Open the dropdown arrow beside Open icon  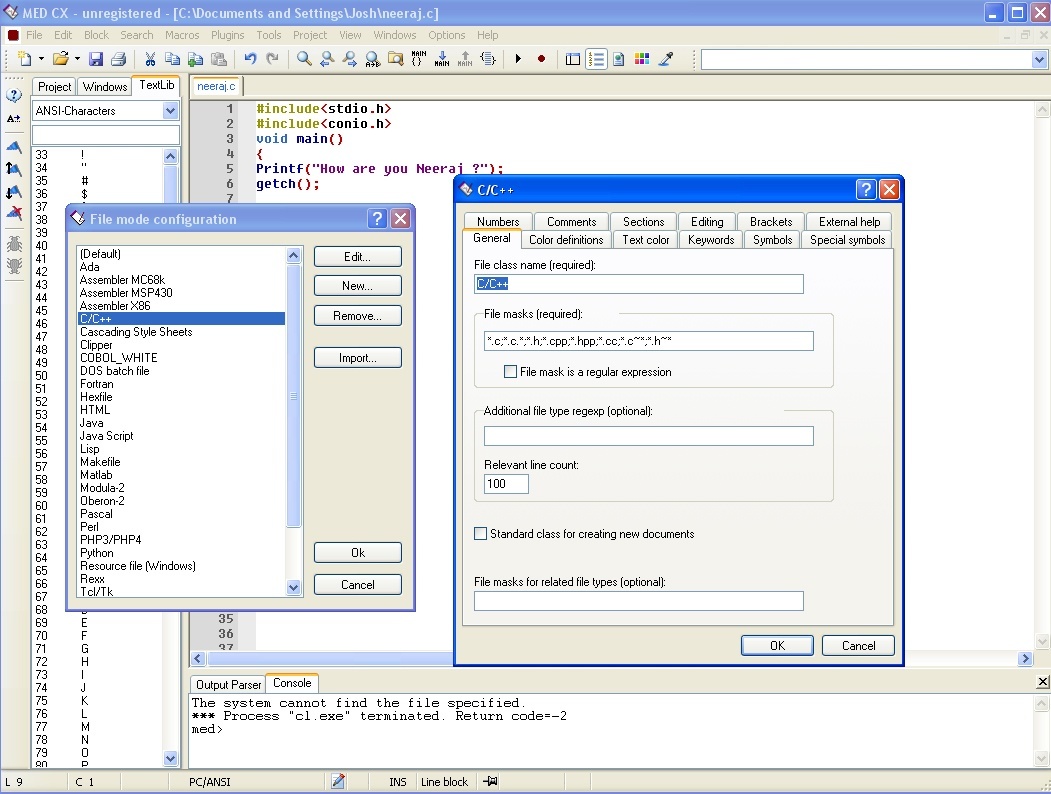click(77, 59)
